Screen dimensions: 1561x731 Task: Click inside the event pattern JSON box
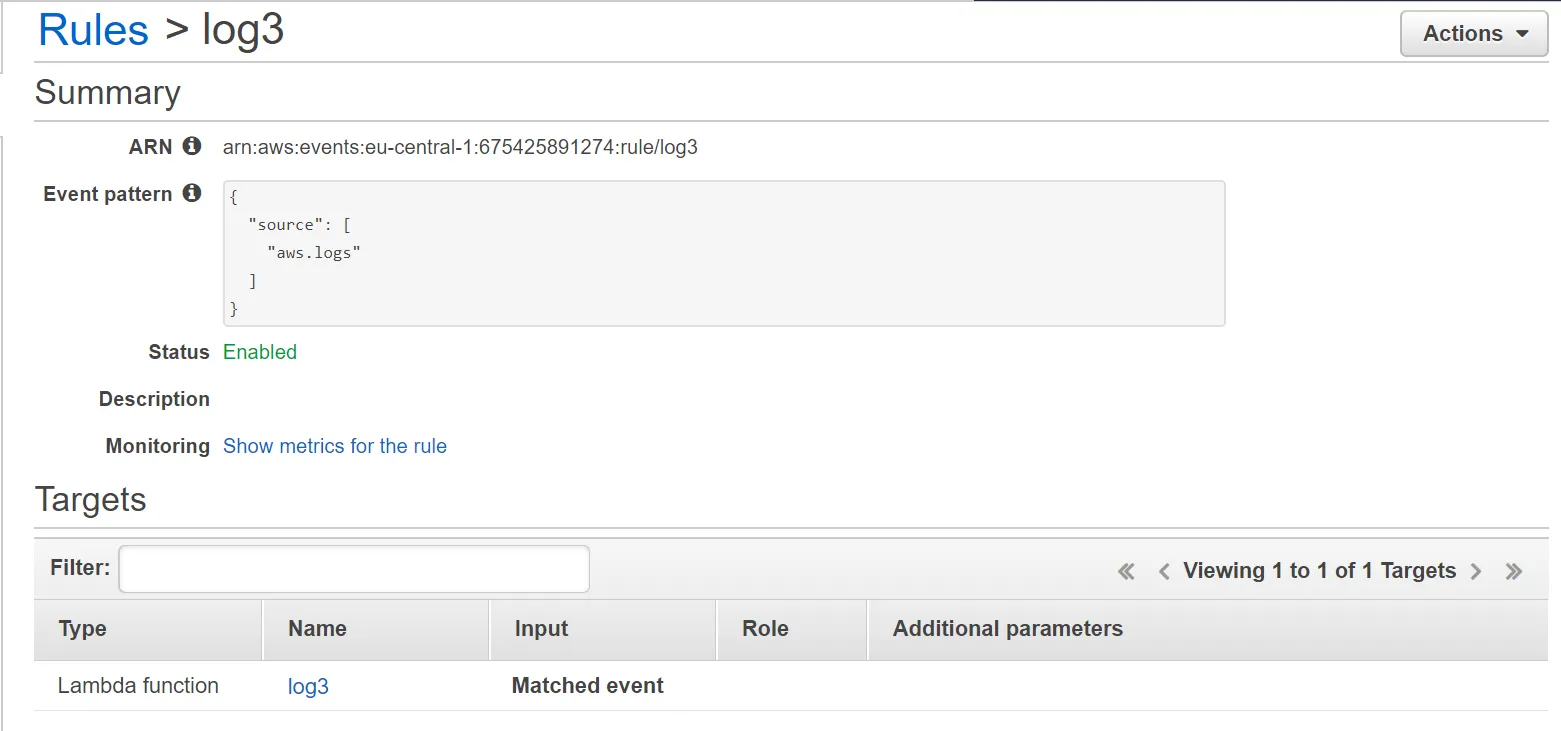[x=723, y=253]
